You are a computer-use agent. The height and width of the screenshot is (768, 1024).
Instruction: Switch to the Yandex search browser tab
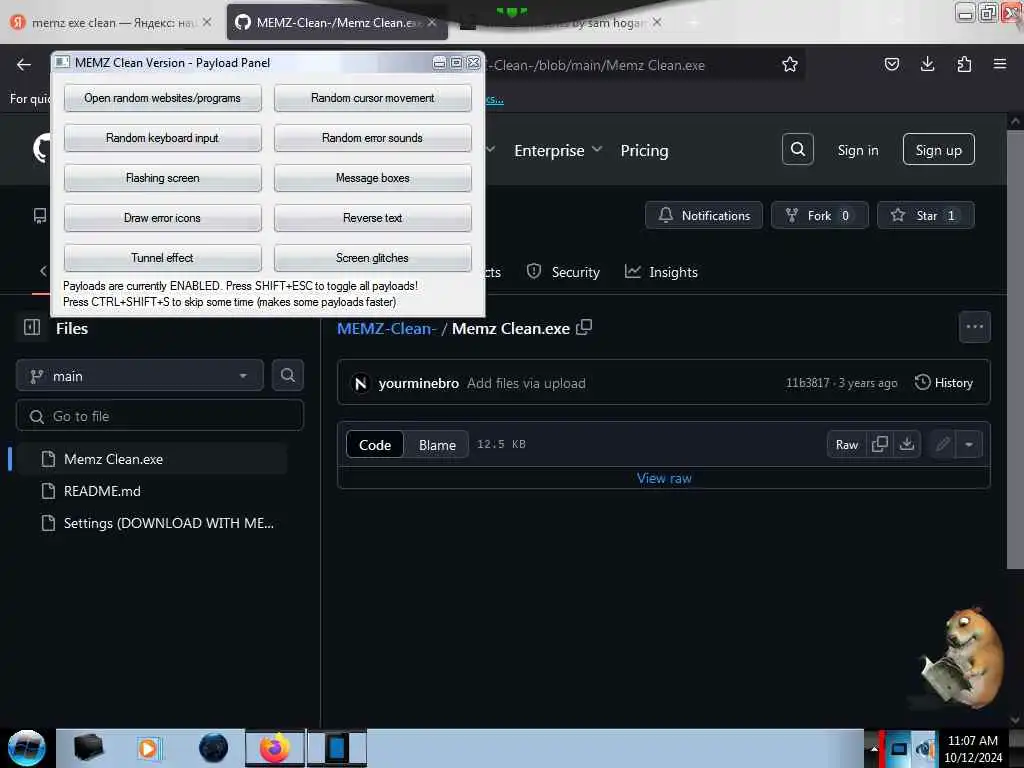pyautogui.click(x=111, y=22)
